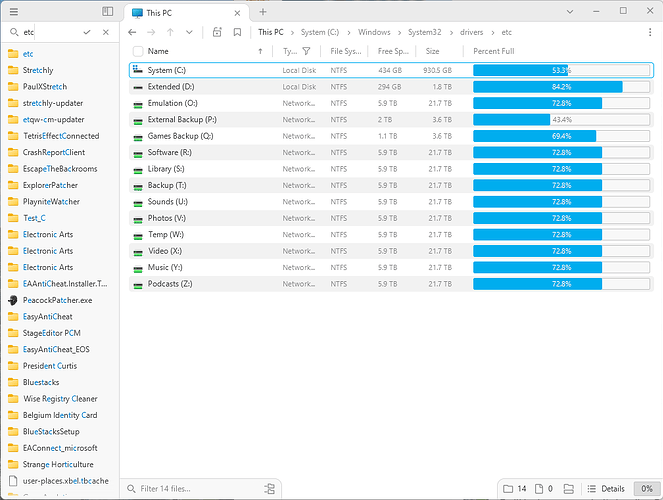This screenshot has width=663, height=500.
Task: Expand chevron after This PC breadcrumb
Action: (292, 33)
